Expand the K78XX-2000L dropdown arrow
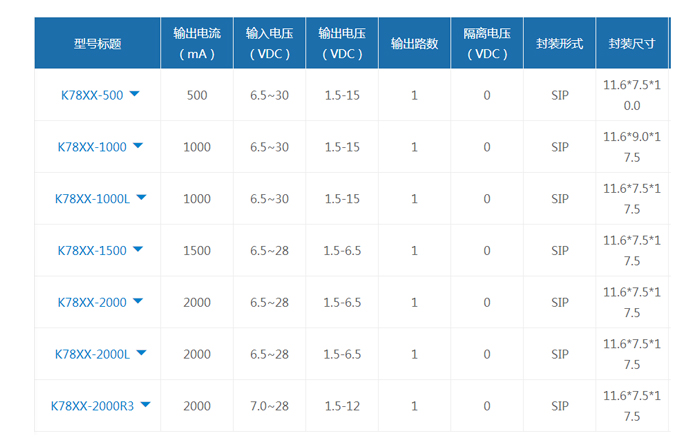The height and width of the screenshot is (447, 700). [142, 353]
